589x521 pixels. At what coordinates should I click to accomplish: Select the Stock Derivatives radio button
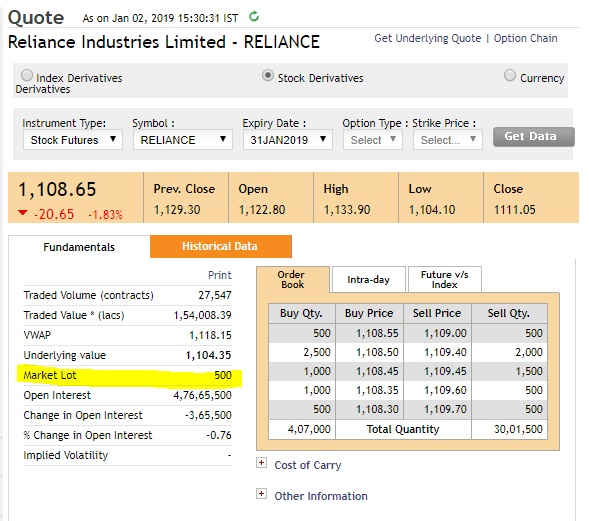tap(267, 76)
